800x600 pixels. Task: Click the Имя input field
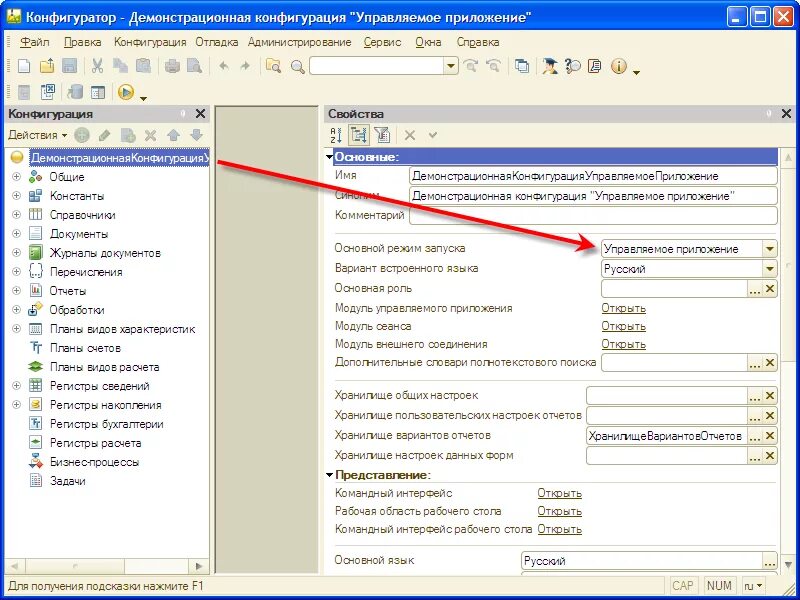(x=593, y=176)
